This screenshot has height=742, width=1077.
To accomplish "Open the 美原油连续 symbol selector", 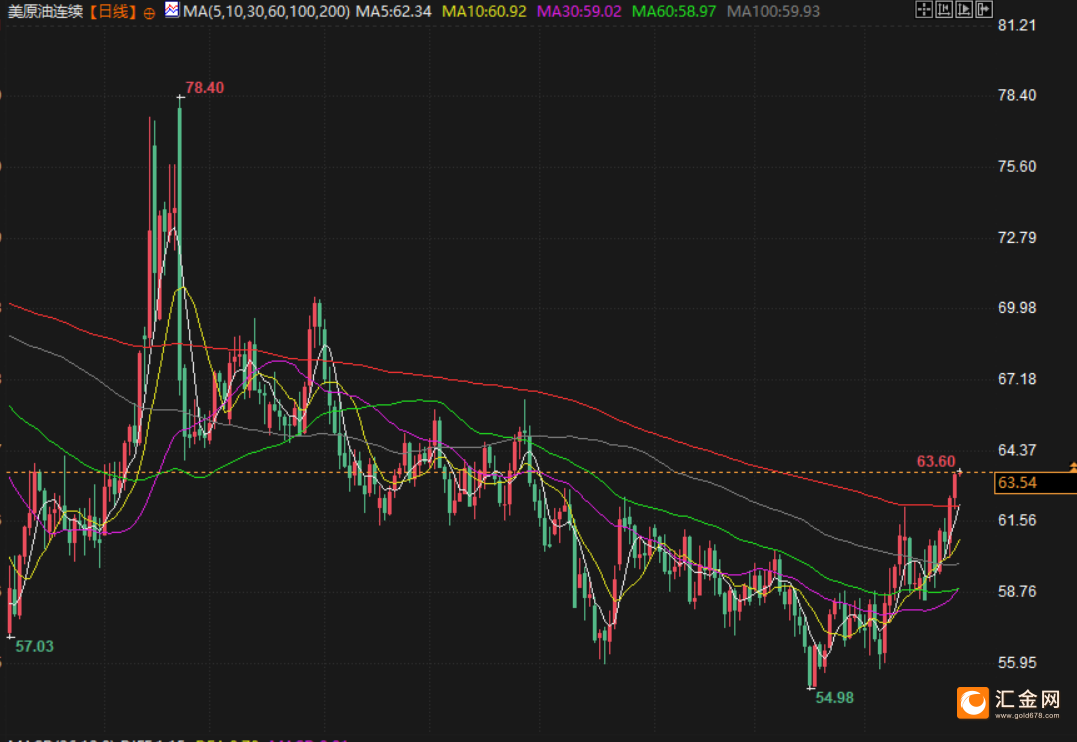I will click(44, 11).
